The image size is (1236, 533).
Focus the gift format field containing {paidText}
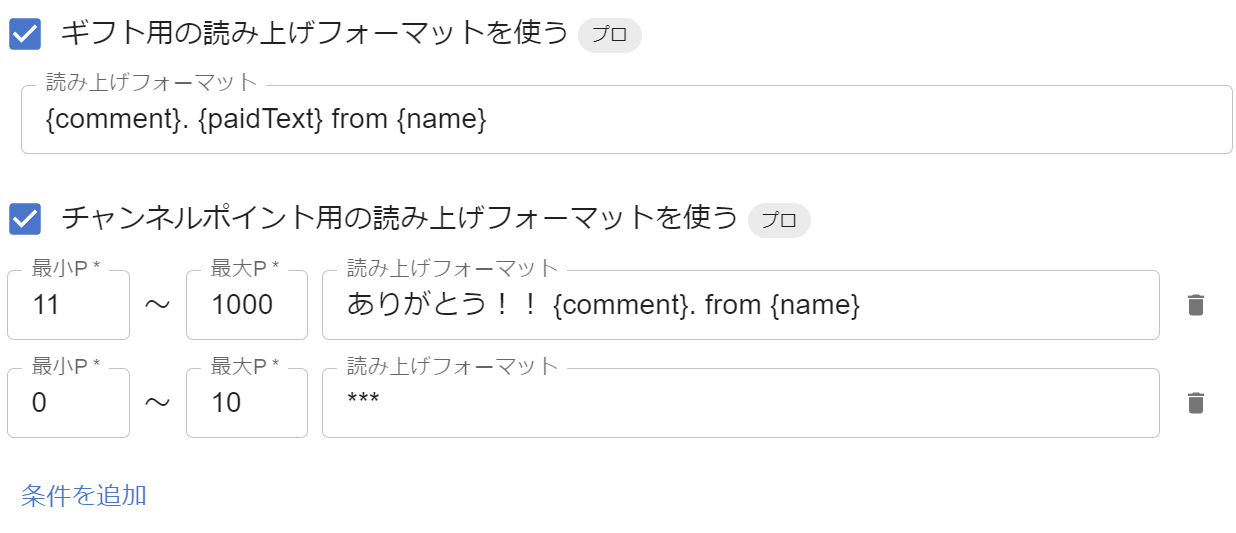click(x=626, y=120)
